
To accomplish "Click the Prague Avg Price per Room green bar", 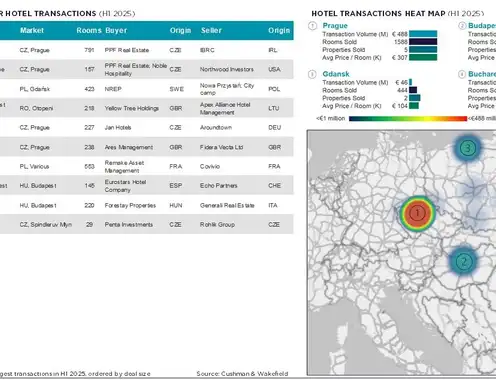I will coord(423,57).
